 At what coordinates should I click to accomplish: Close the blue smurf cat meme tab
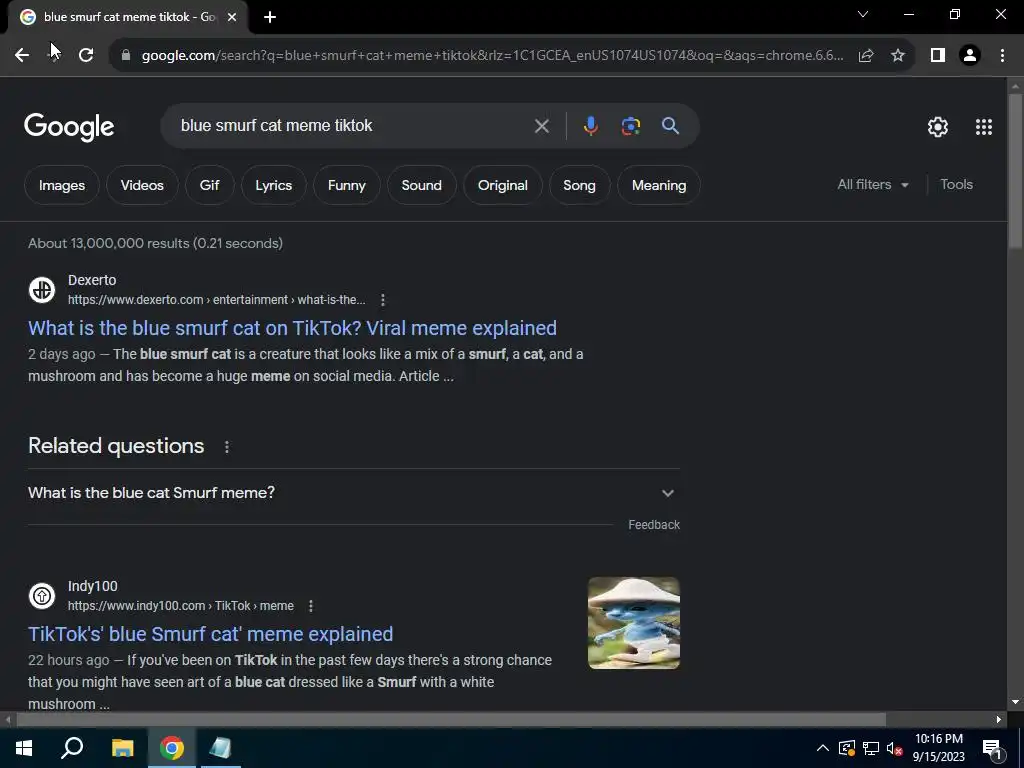232,18
